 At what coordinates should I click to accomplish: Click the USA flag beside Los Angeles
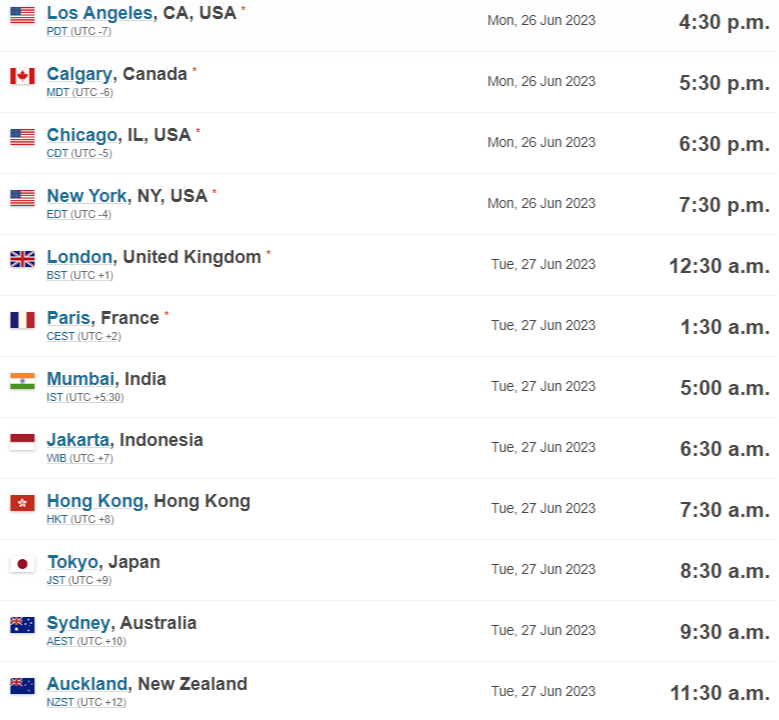[x=22, y=15]
